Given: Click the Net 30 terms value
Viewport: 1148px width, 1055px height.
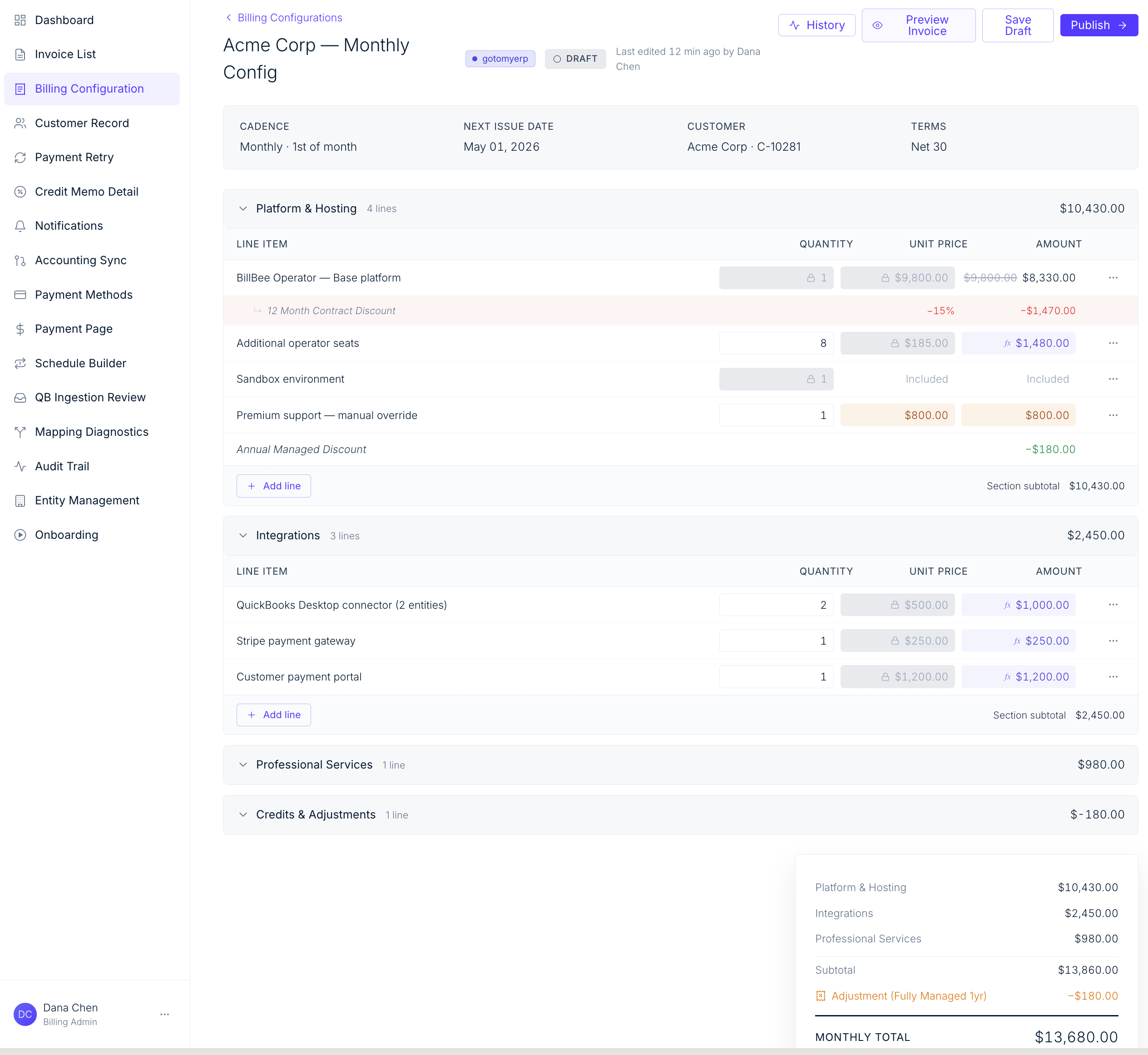Looking at the screenshot, I should pyautogui.click(x=929, y=147).
